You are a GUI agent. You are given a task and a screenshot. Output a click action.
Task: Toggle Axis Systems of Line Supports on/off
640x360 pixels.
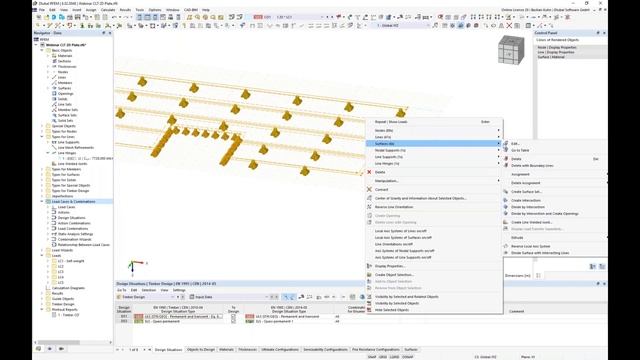coord(403,258)
